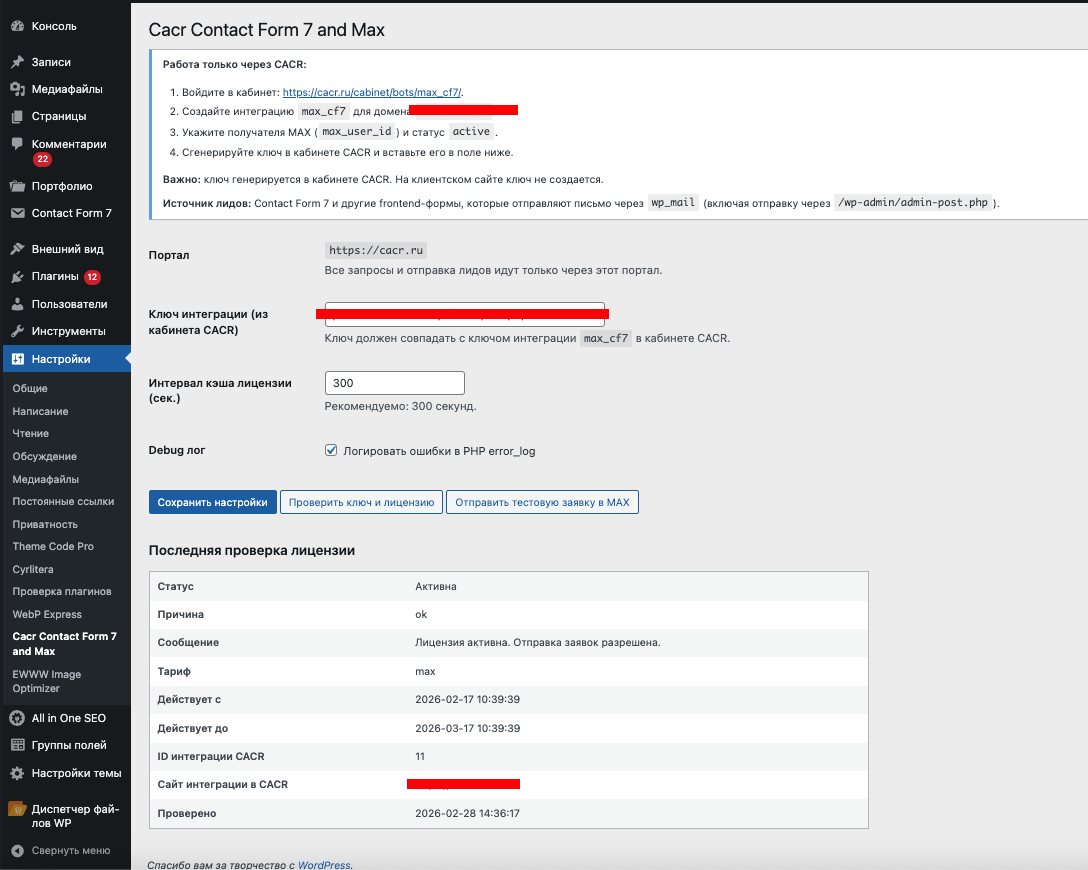1088x870 pixels.
Task: Click the date 2026-03-17 10:39:39
Action: (x=468, y=728)
